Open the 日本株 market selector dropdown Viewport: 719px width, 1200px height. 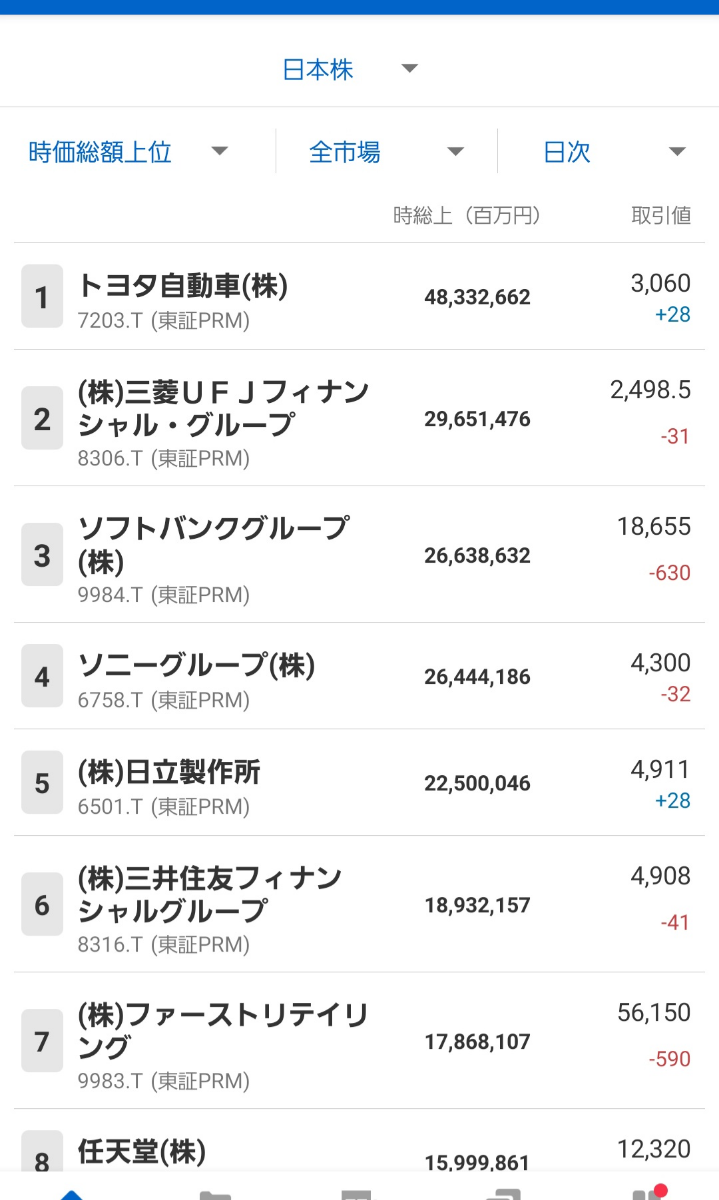pyautogui.click(x=350, y=70)
